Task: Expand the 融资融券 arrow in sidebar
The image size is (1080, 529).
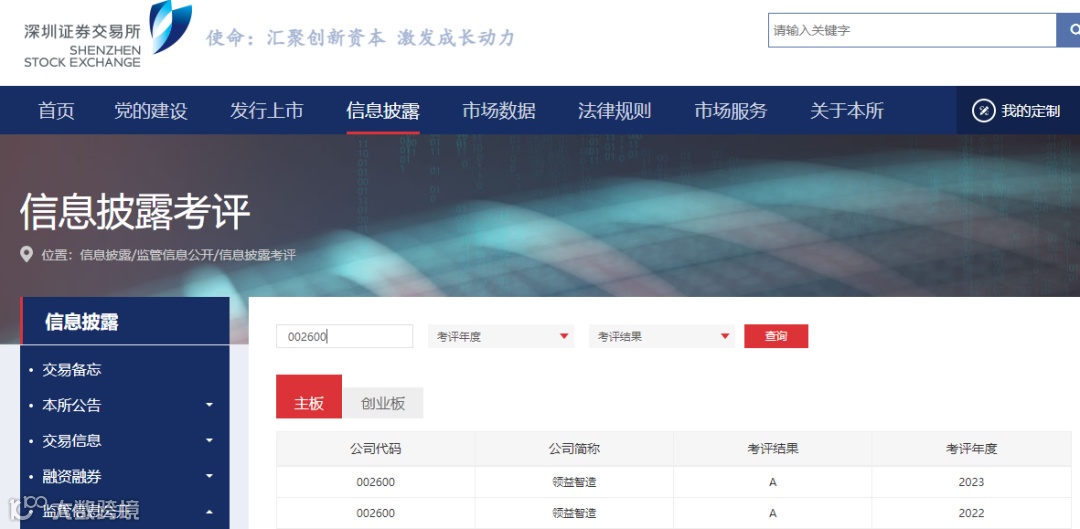Action: point(209,476)
